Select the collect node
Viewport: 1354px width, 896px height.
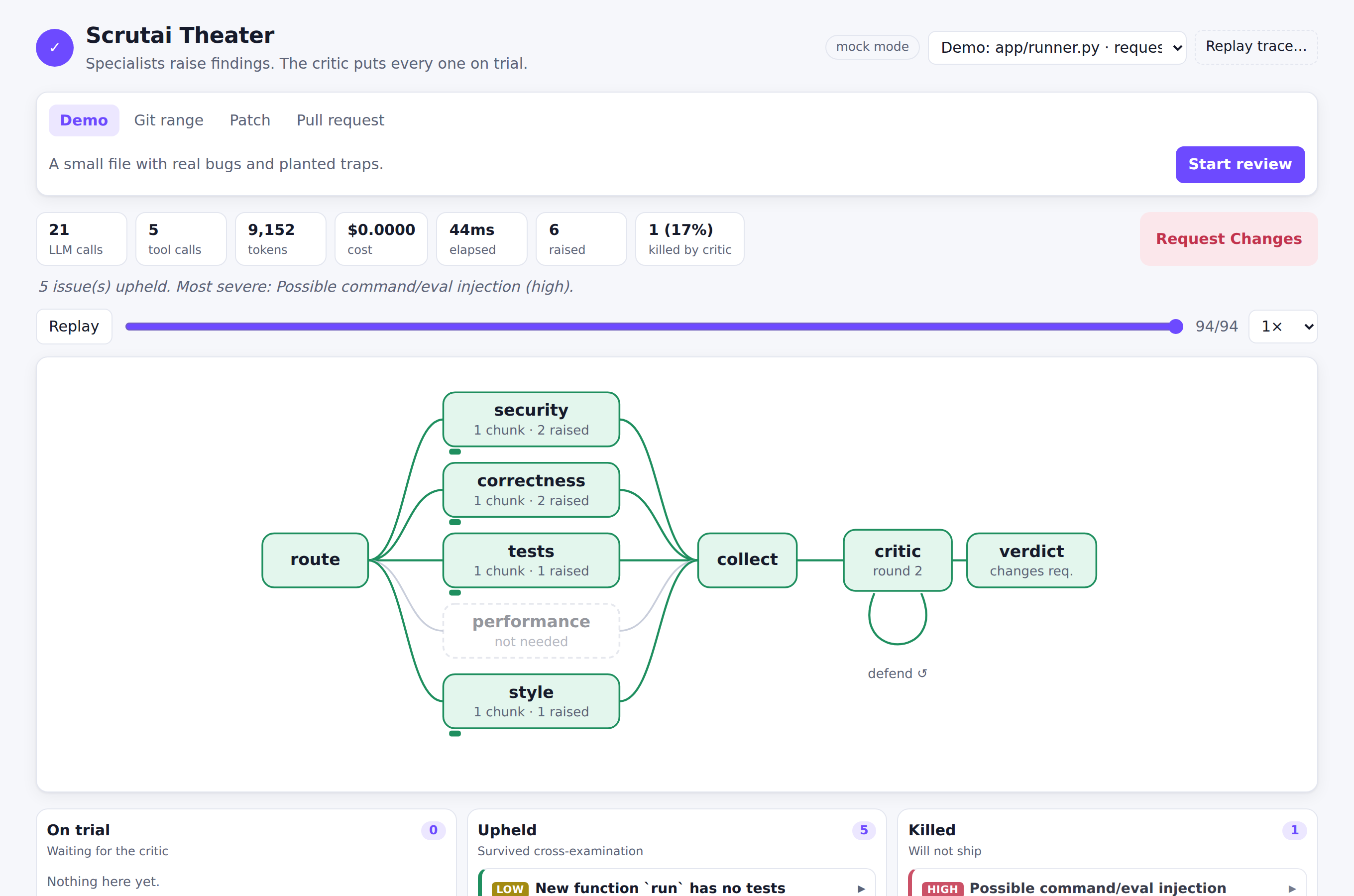click(747, 560)
